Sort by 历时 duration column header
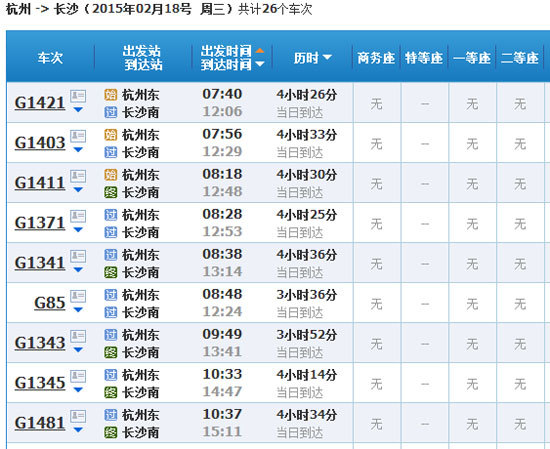550x449 pixels. click(x=312, y=58)
